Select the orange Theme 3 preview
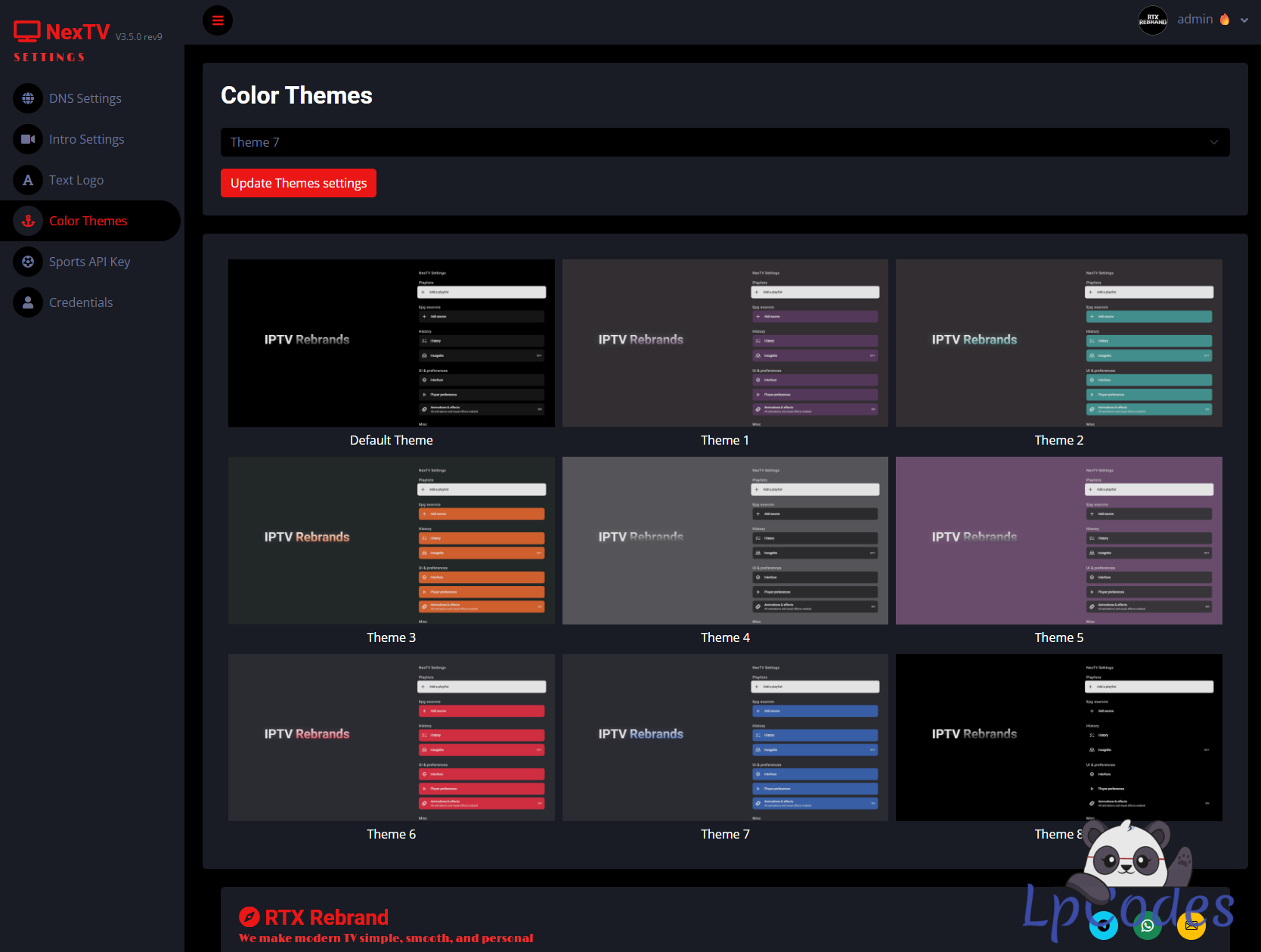 click(391, 541)
